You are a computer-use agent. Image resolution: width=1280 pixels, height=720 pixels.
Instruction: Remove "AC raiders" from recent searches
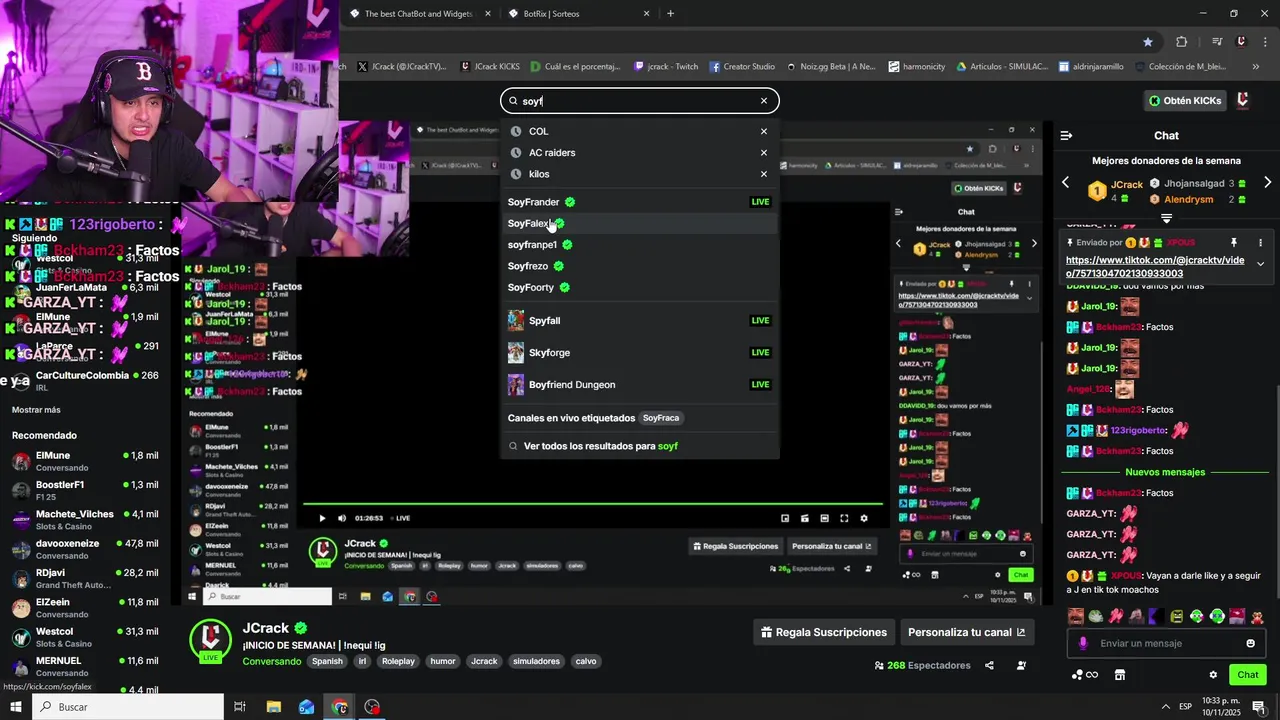[x=764, y=153]
